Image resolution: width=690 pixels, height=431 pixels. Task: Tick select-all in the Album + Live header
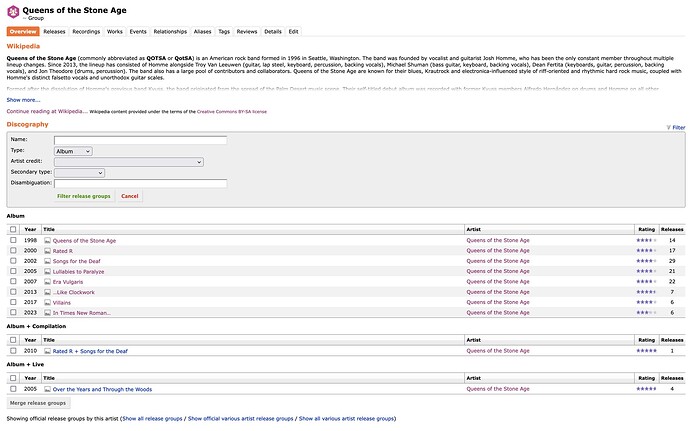pyautogui.click(x=13, y=378)
